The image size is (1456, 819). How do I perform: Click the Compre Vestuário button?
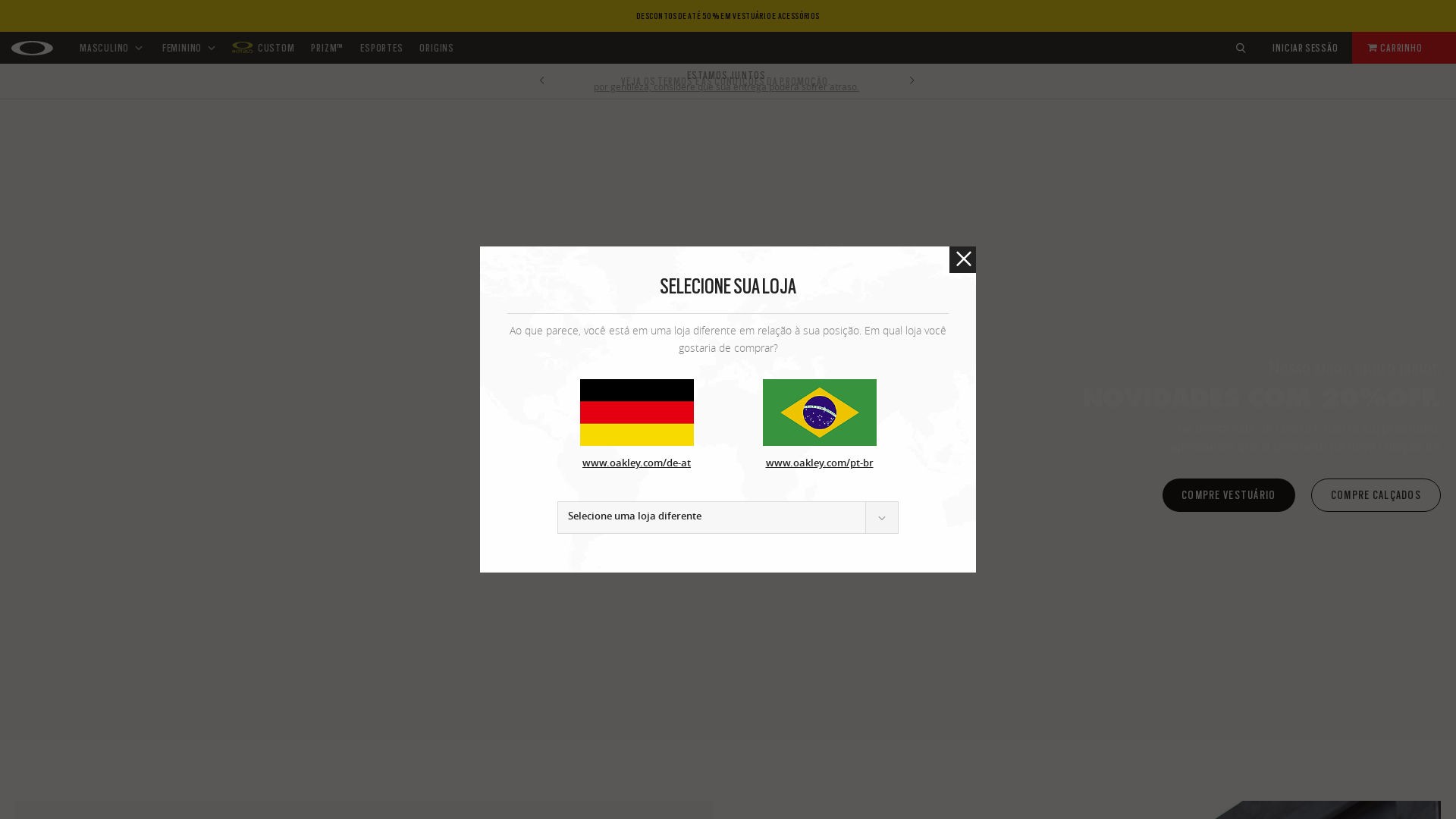tap(1228, 495)
